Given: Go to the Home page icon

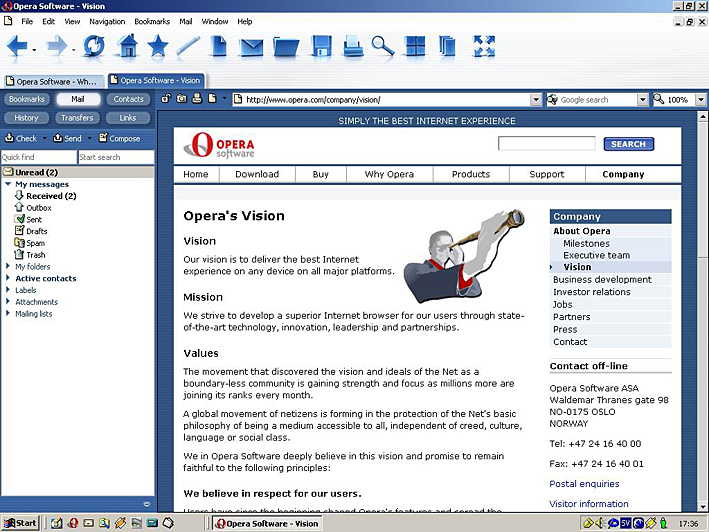Looking at the screenshot, I should [126, 46].
